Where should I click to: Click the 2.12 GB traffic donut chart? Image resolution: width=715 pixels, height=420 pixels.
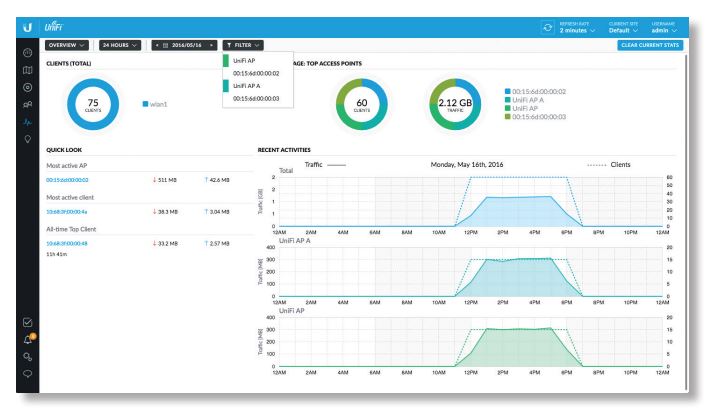455,104
